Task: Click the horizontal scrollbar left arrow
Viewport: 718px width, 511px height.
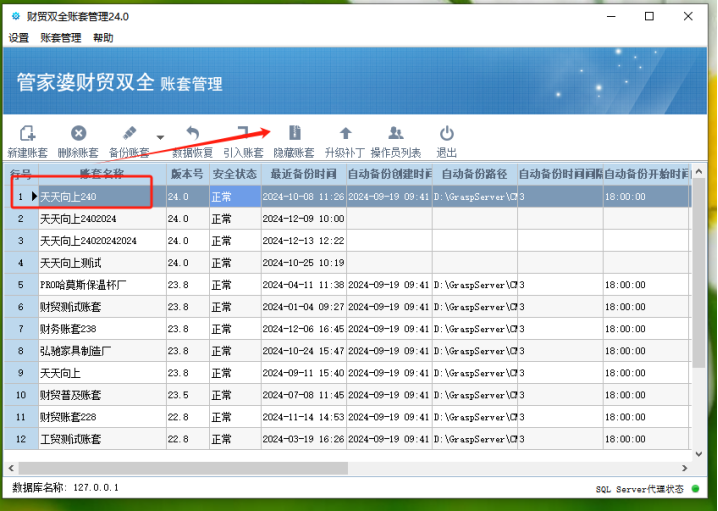Action: coord(11,468)
